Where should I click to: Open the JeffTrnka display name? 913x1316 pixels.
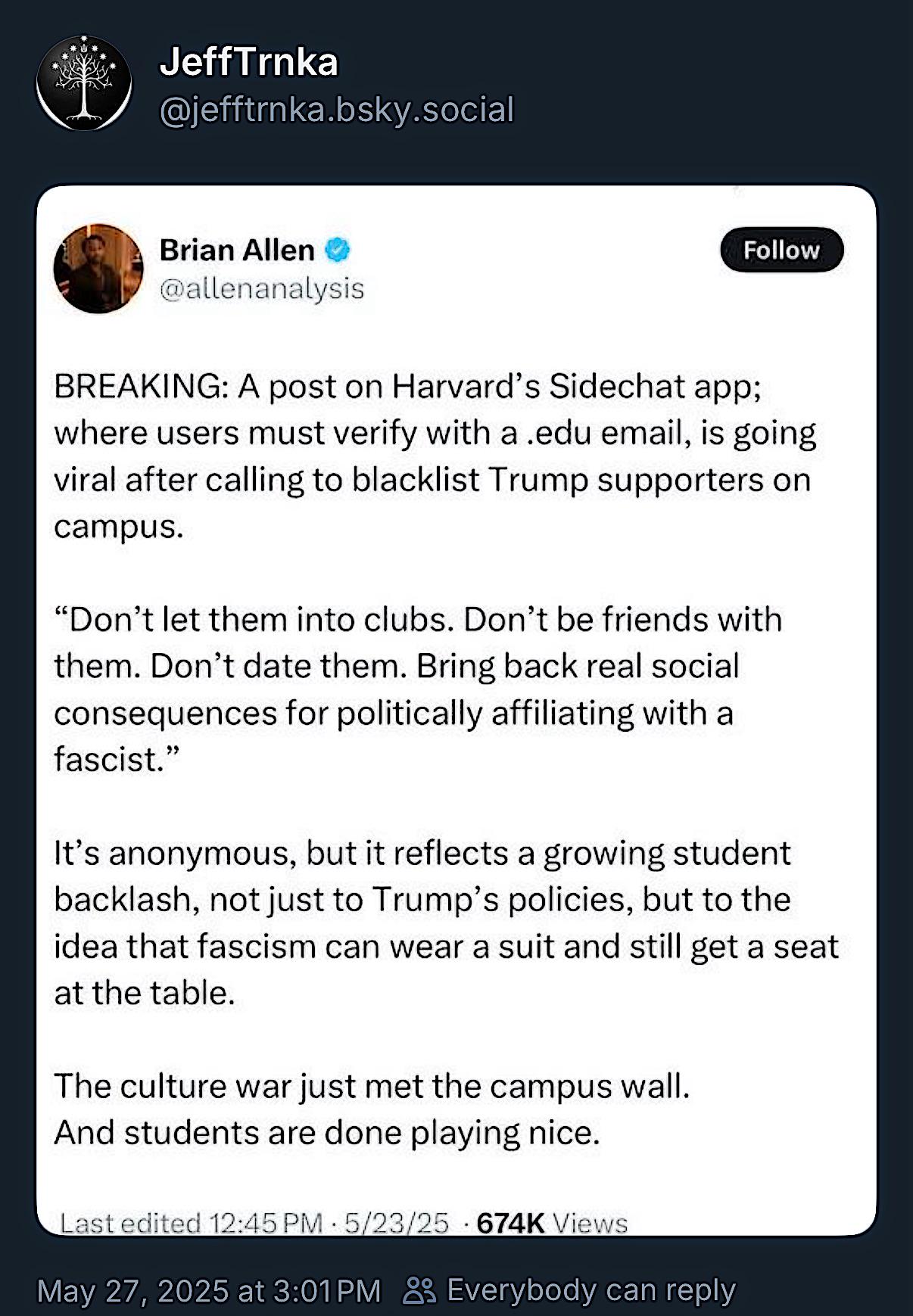point(248,62)
